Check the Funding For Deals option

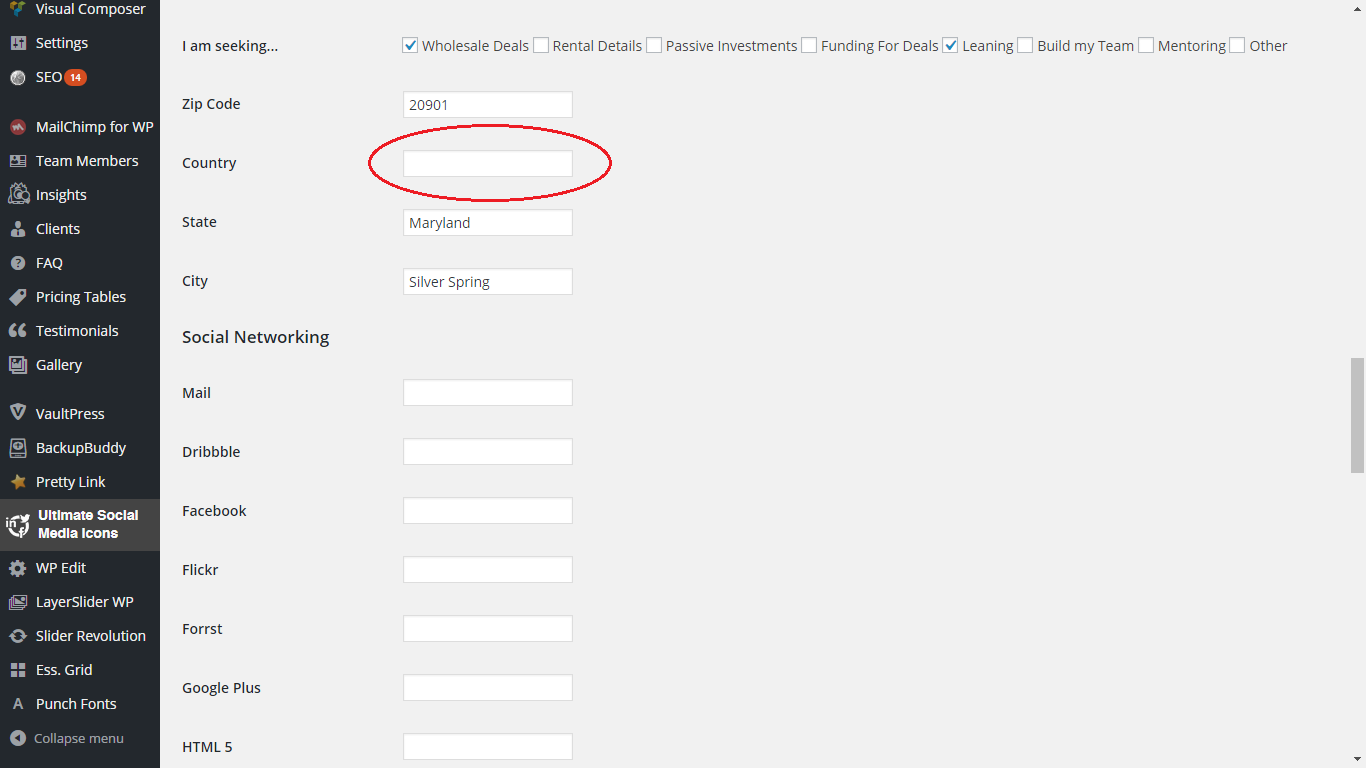809,45
